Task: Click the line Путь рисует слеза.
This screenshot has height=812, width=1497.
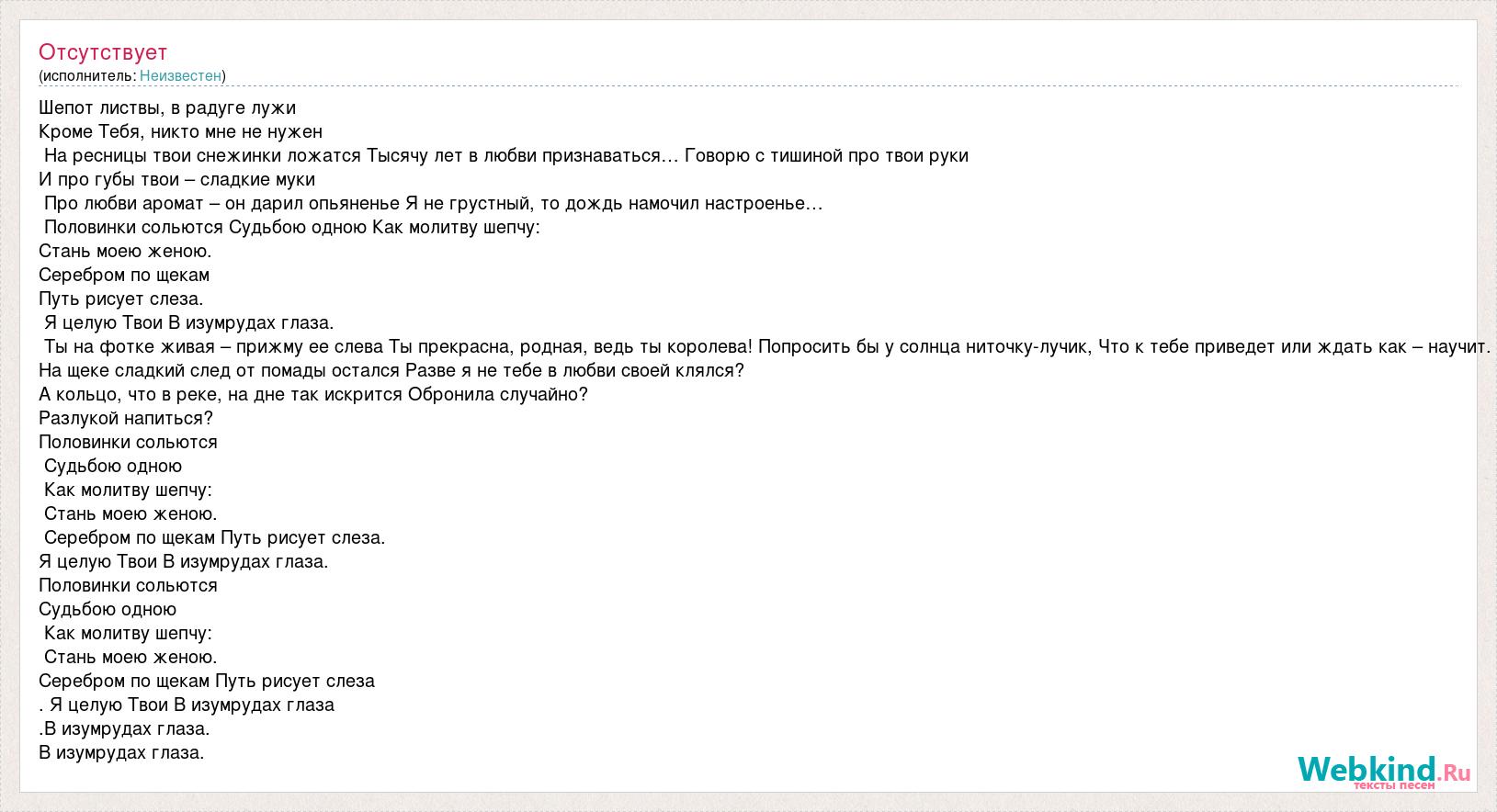Action: [121, 299]
